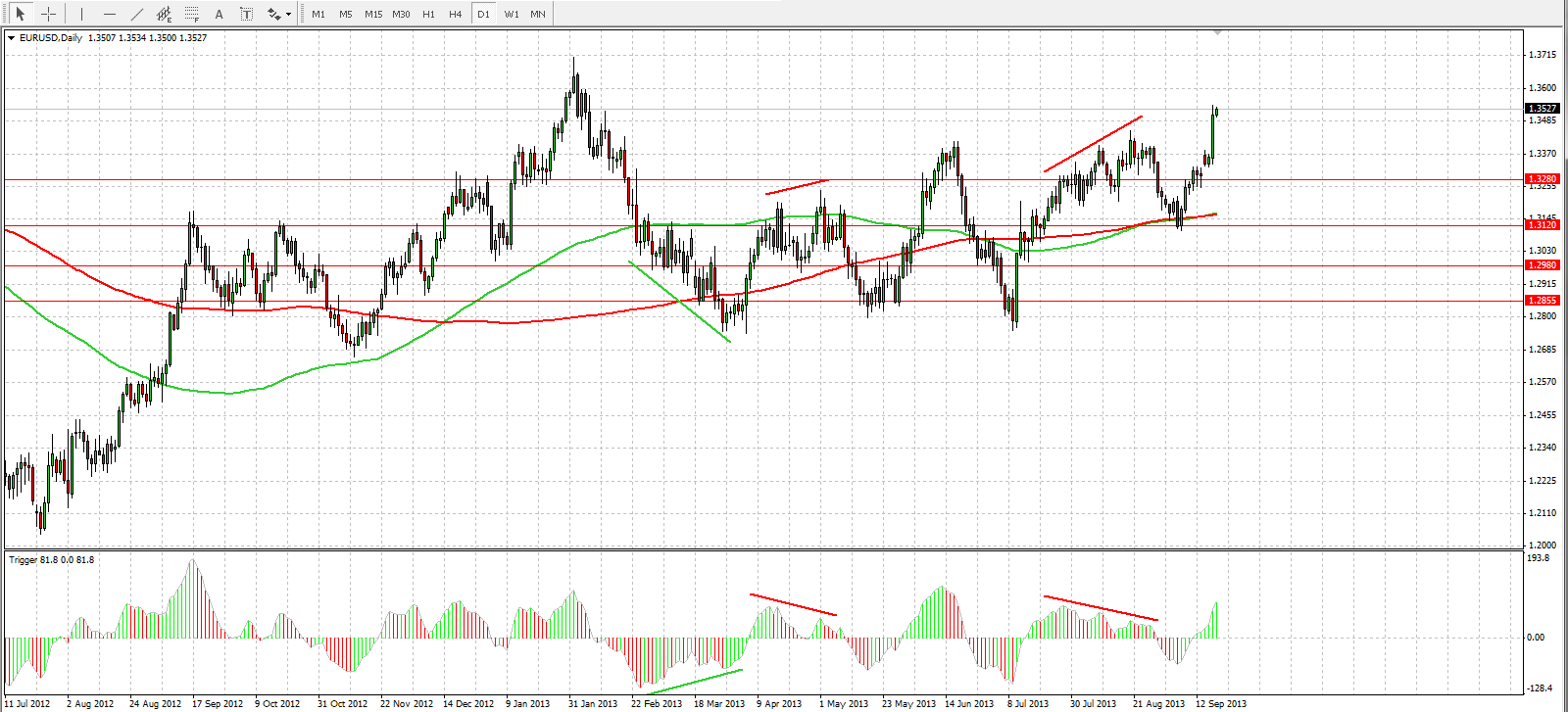
Task: Select the vertical line drawing tool
Action: point(81,14)
